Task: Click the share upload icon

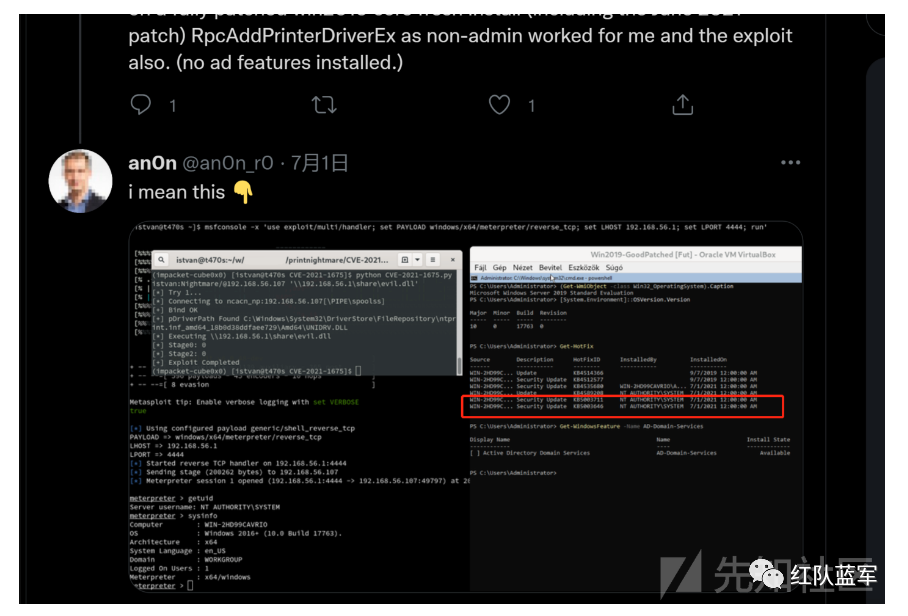Action: (683, 105)
